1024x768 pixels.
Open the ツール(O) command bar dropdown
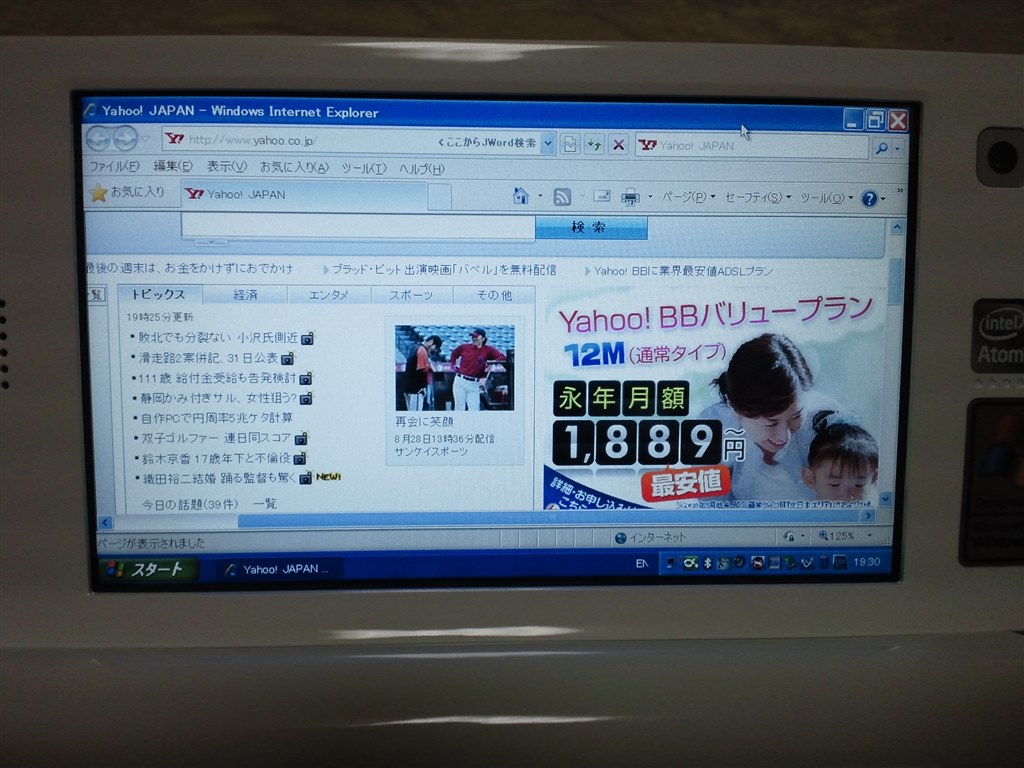tap(826, 198)
